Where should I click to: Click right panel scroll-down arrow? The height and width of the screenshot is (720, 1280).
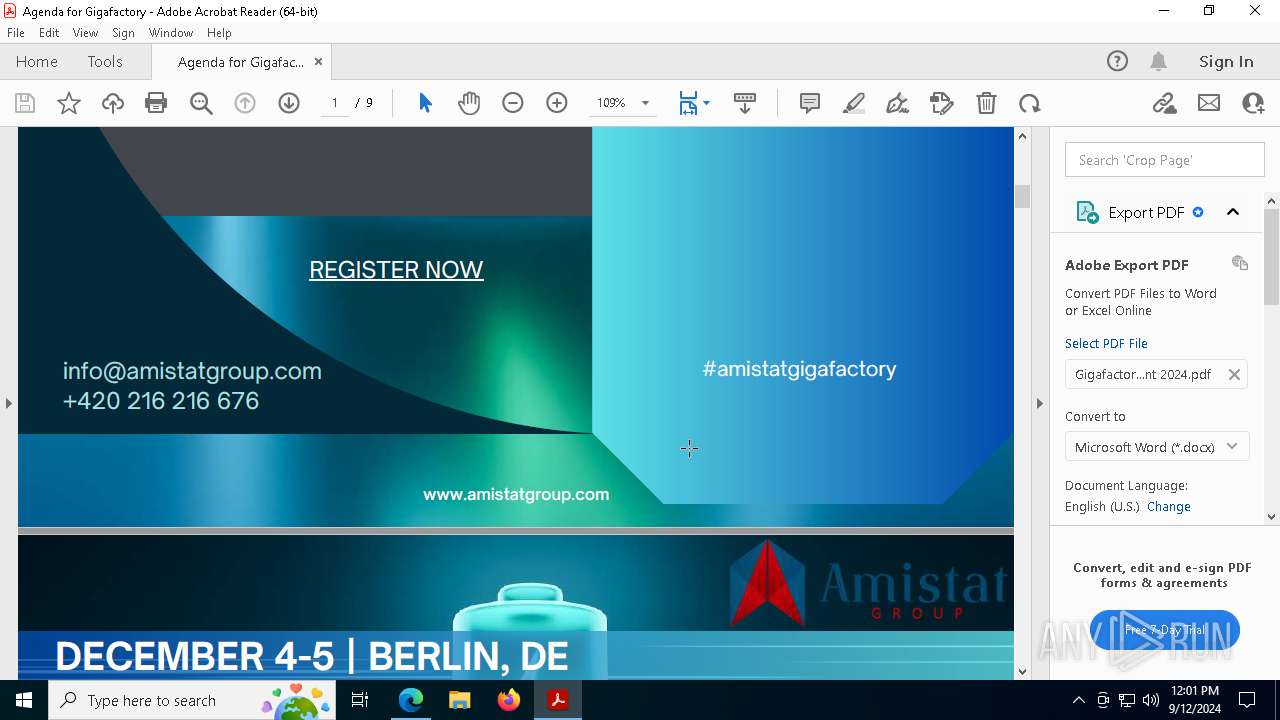coord(1272,517)
